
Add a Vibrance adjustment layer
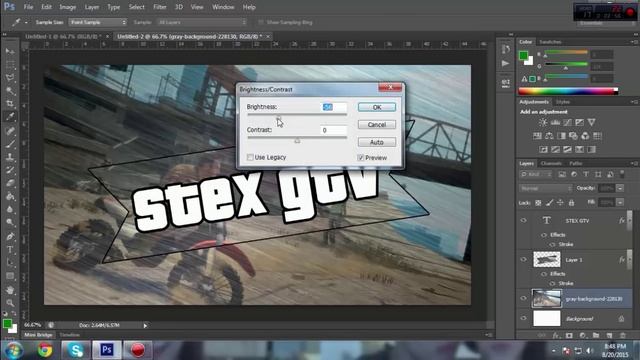tap(591, 122)
